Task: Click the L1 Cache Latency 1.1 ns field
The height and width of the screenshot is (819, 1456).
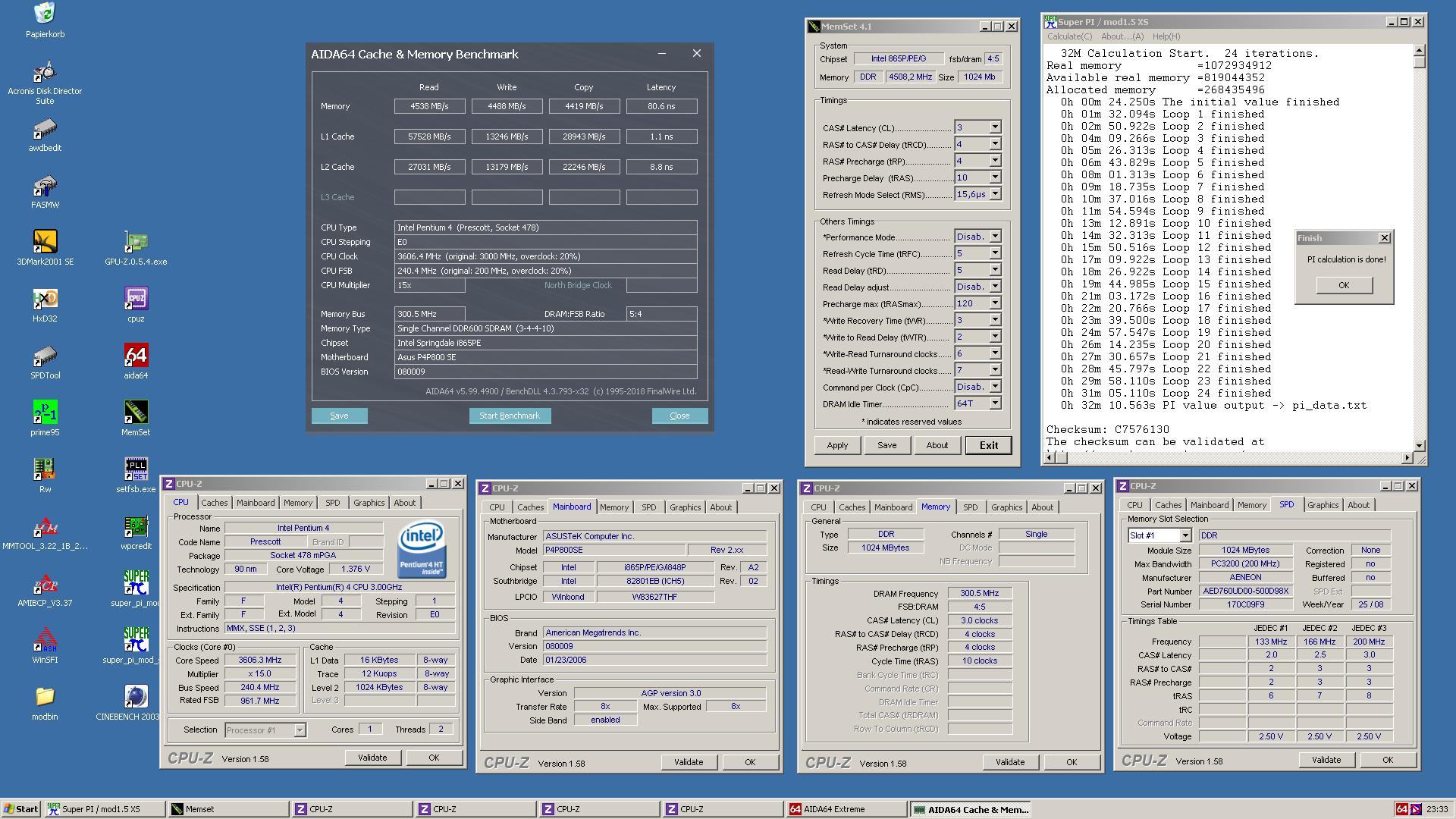Action: (x=661, y=136)
